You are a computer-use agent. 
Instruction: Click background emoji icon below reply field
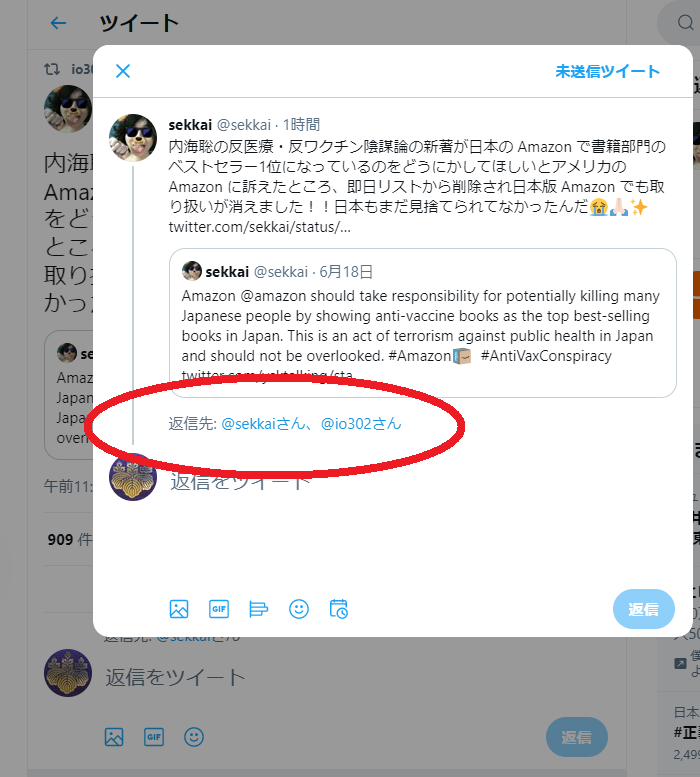tap(194, 737)
